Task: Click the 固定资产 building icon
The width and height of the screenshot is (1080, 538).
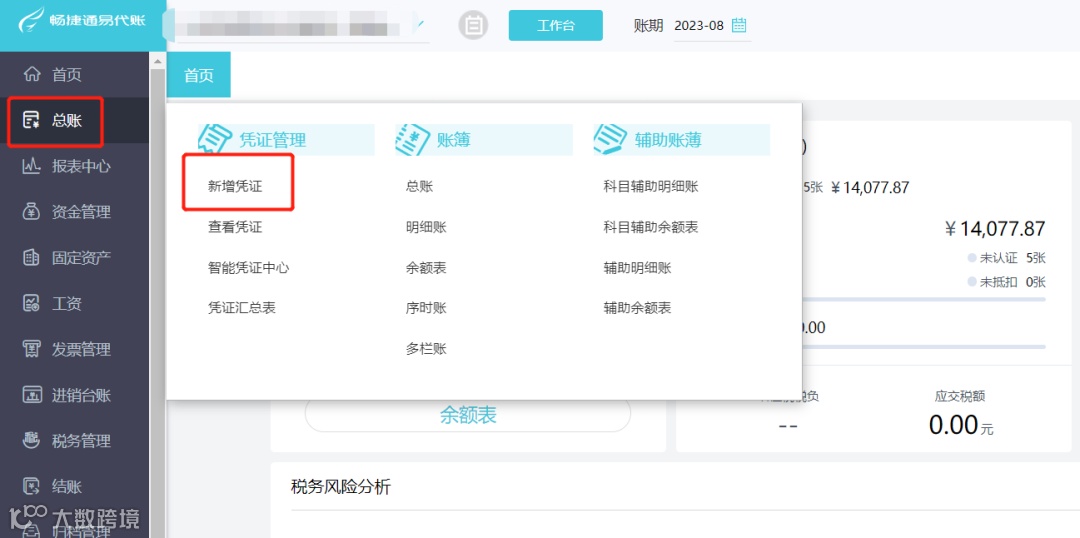Action: 32,258
